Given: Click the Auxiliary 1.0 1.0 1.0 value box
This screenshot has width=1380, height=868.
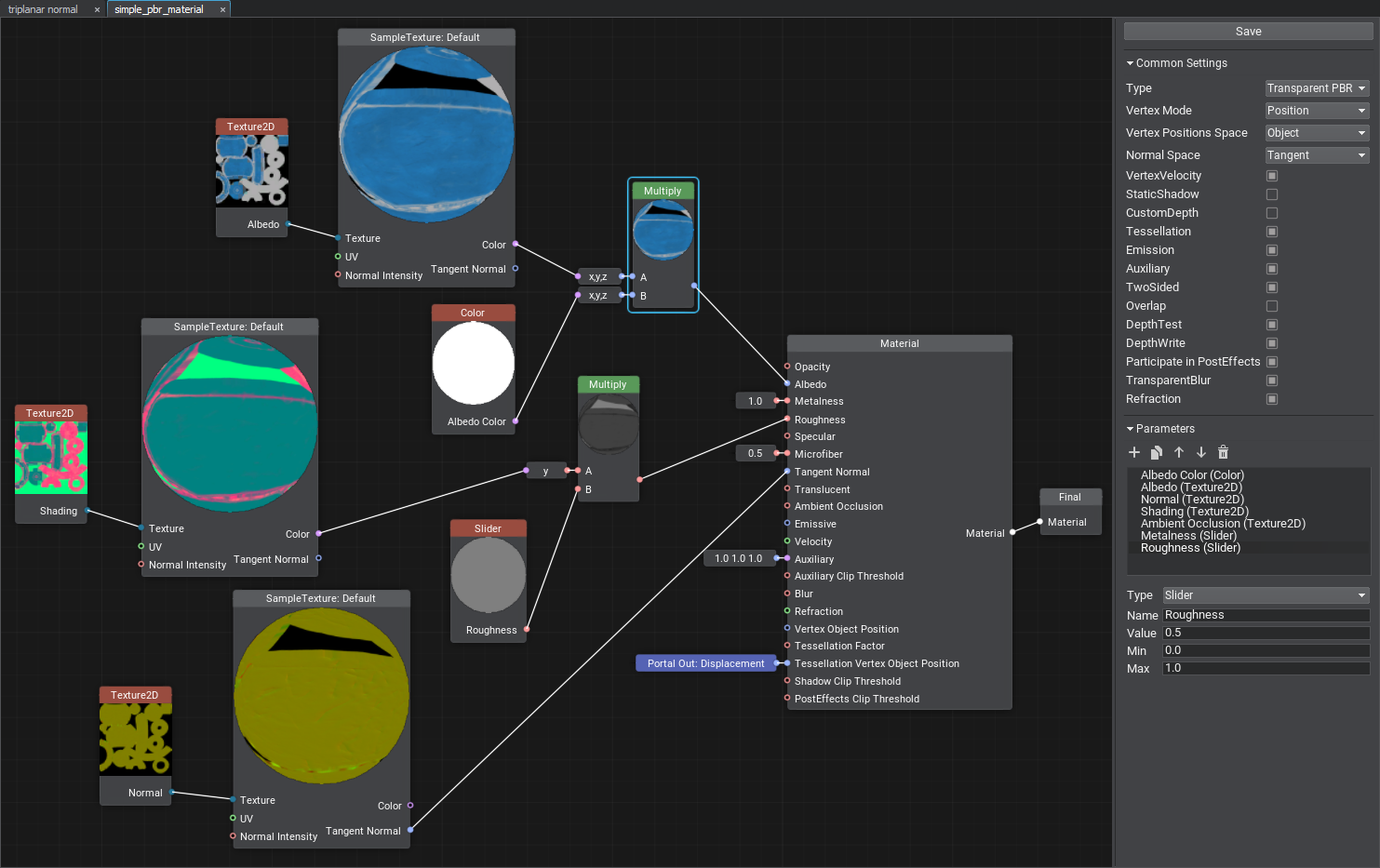Looking at the screenshot, I should 738,559.
